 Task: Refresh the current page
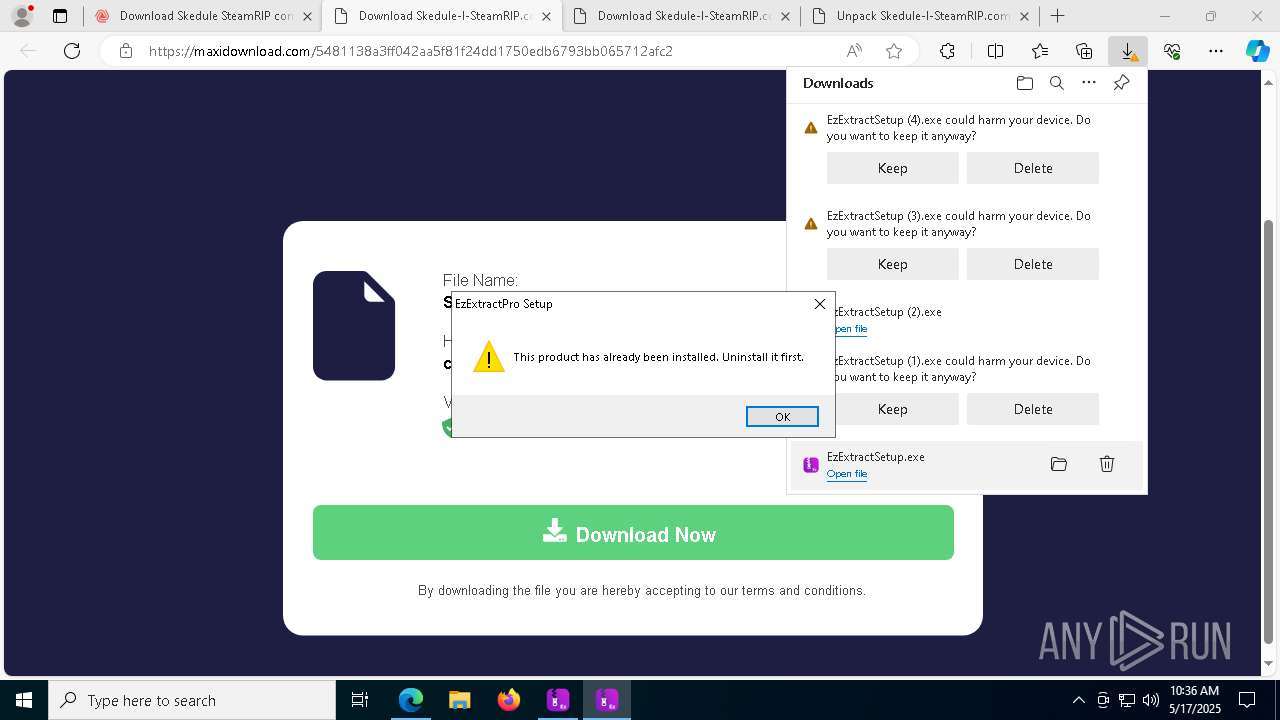[x=72, y=51]
